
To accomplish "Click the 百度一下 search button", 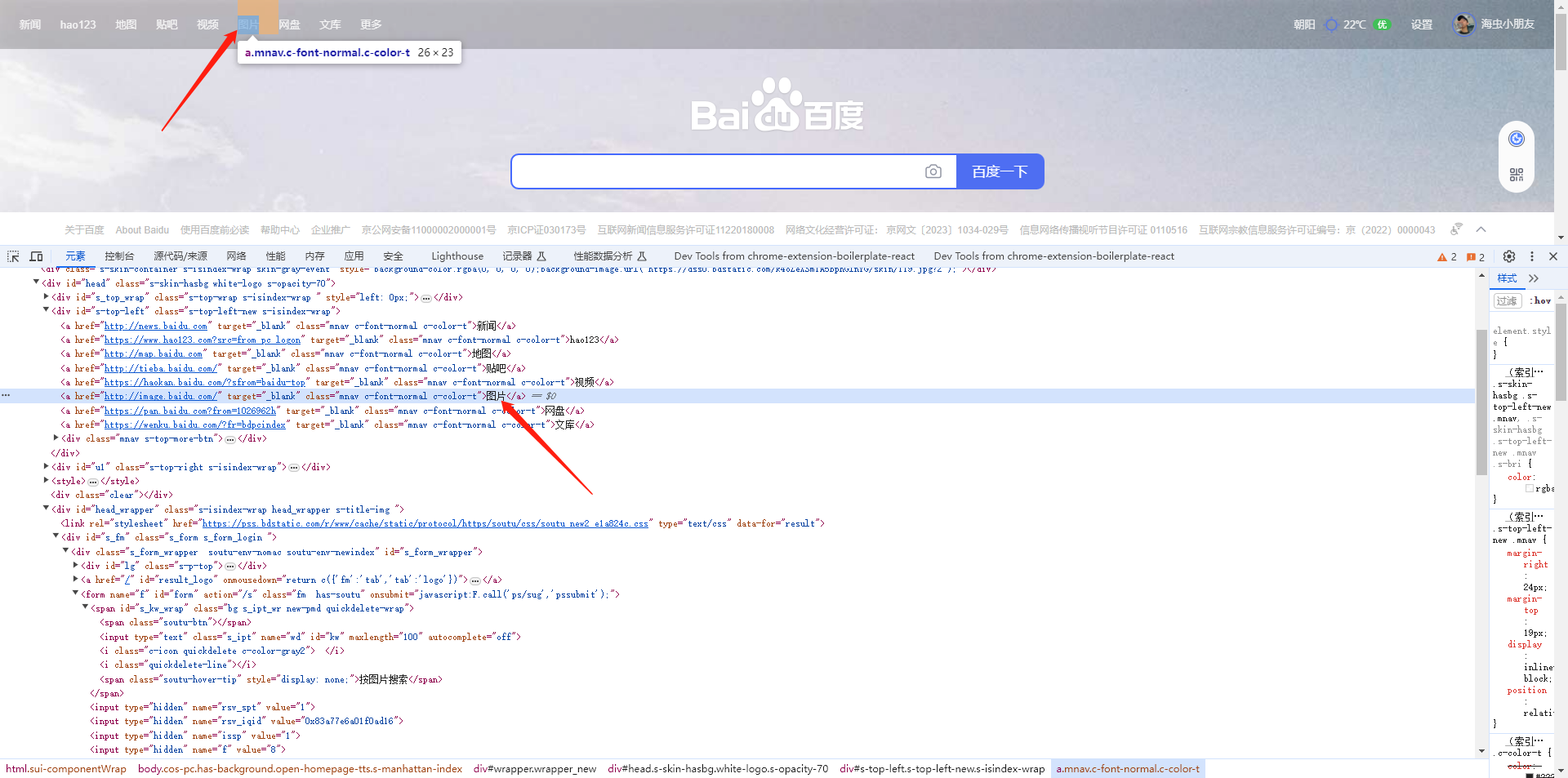I will tap(1000, 171).
